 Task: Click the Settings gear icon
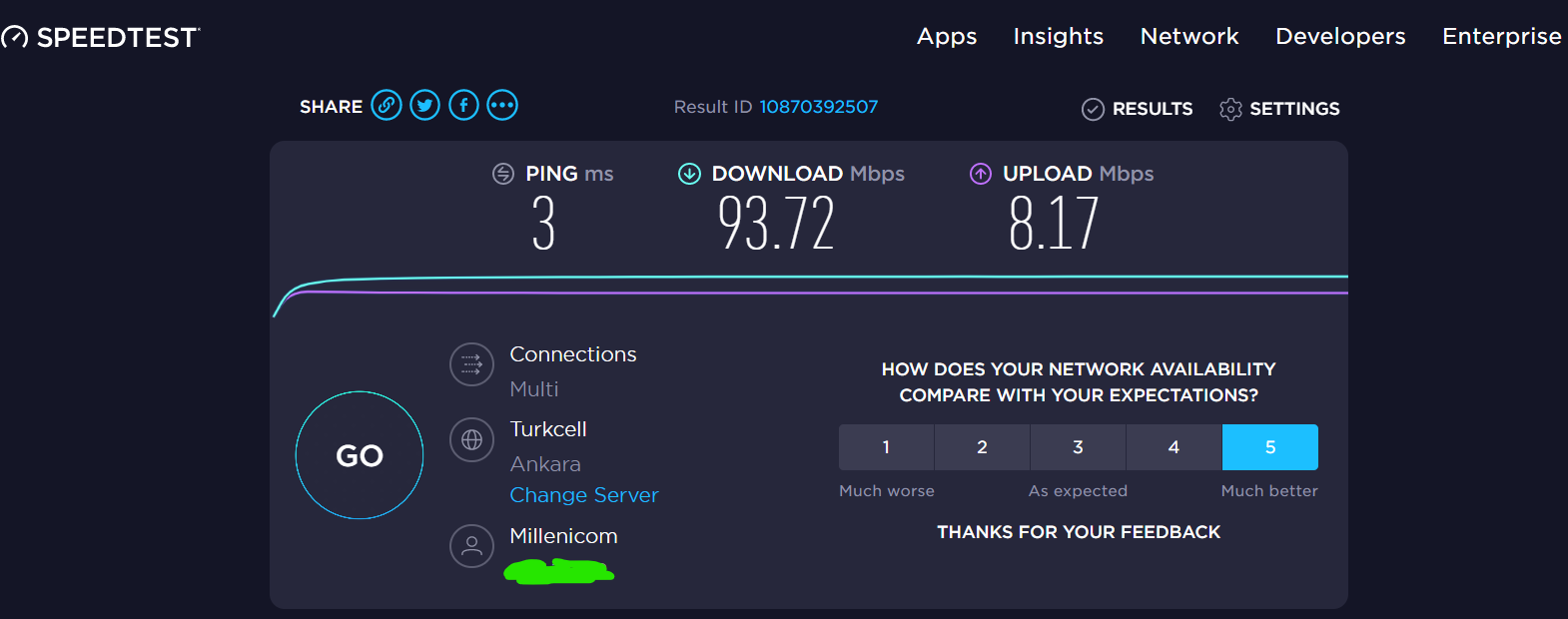pos(1230,109)
